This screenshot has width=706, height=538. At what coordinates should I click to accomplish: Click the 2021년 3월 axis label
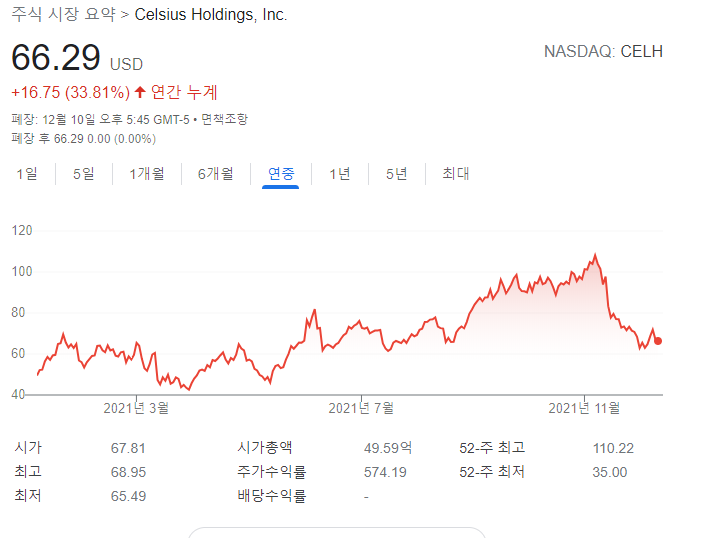[x=136, y=408]
